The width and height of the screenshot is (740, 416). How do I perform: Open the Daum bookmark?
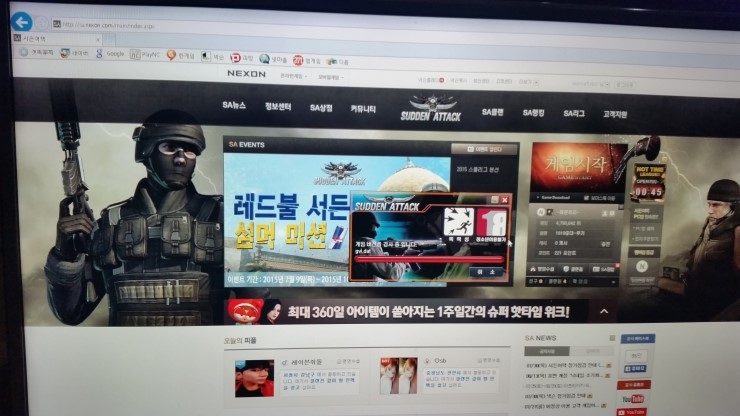click(338, 61)
